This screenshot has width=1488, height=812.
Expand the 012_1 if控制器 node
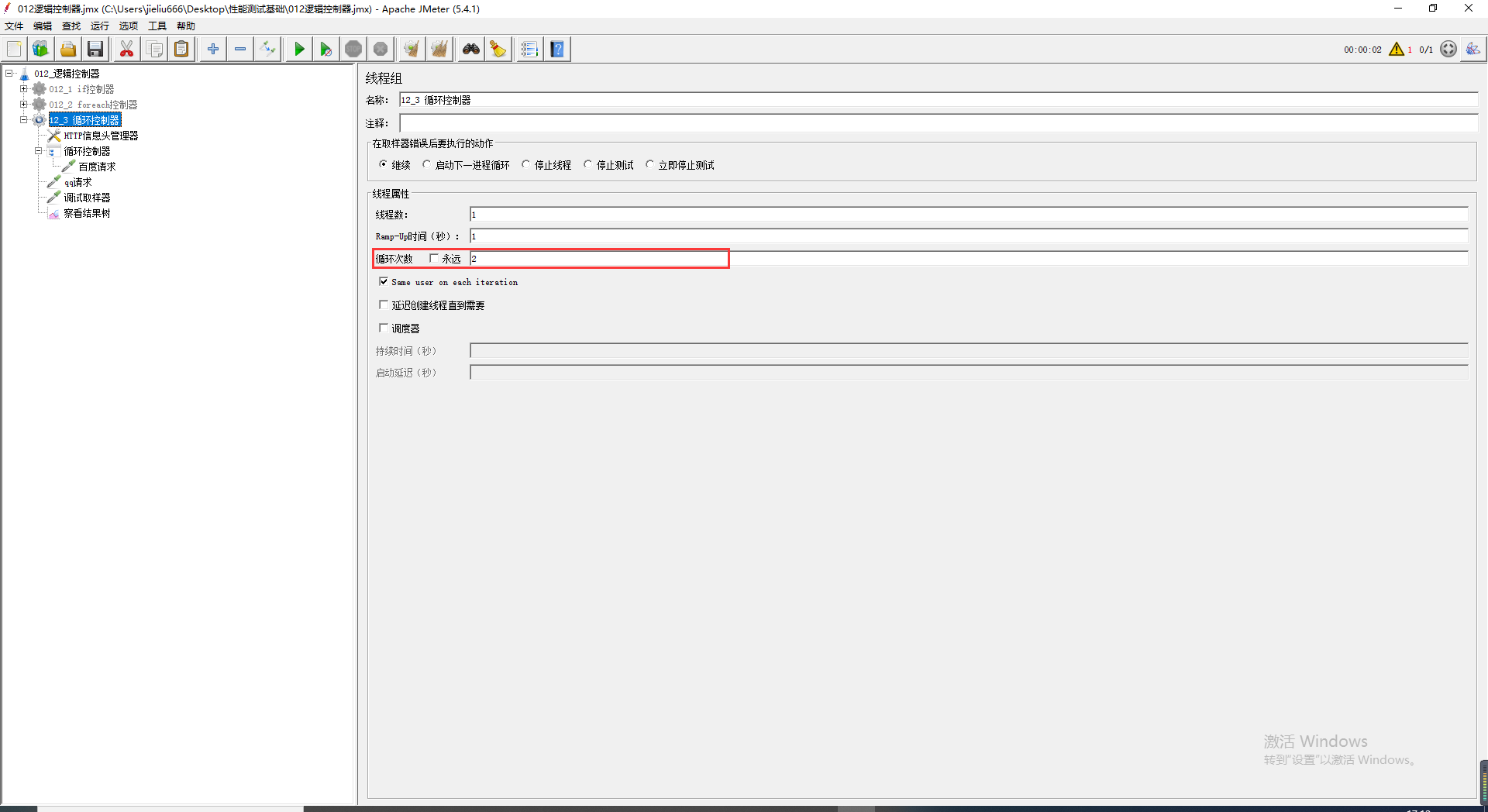point(24,89)
